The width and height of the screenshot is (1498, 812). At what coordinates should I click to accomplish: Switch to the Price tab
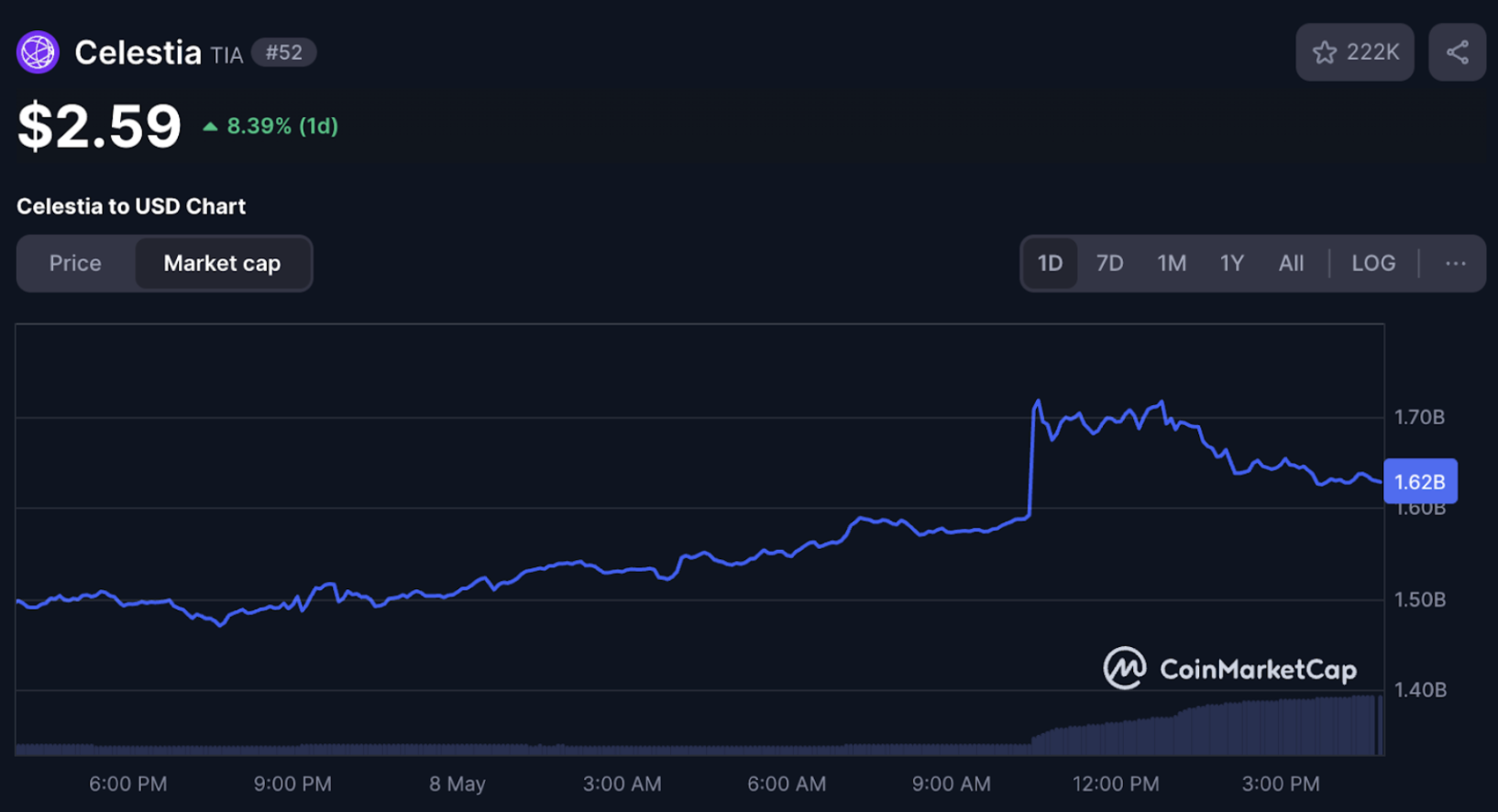point(75,264)
